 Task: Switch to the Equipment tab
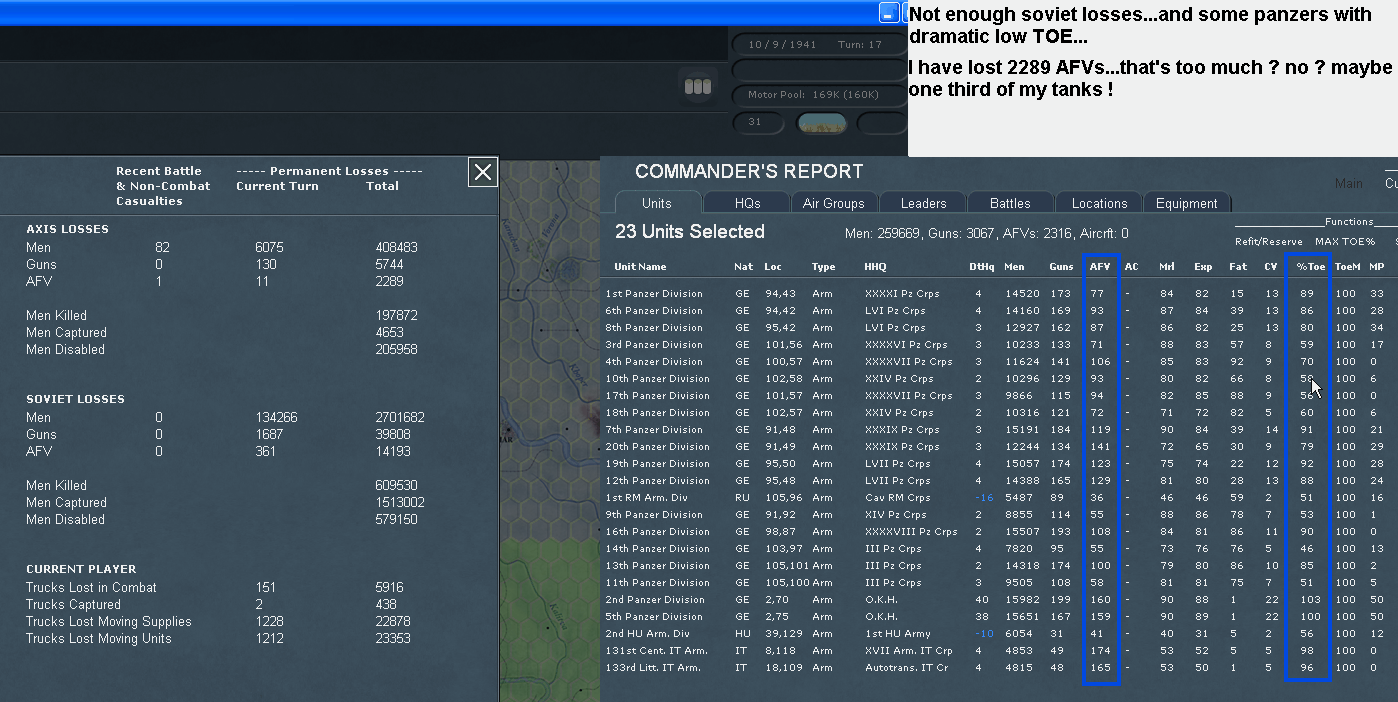(x=1187, y=203)
